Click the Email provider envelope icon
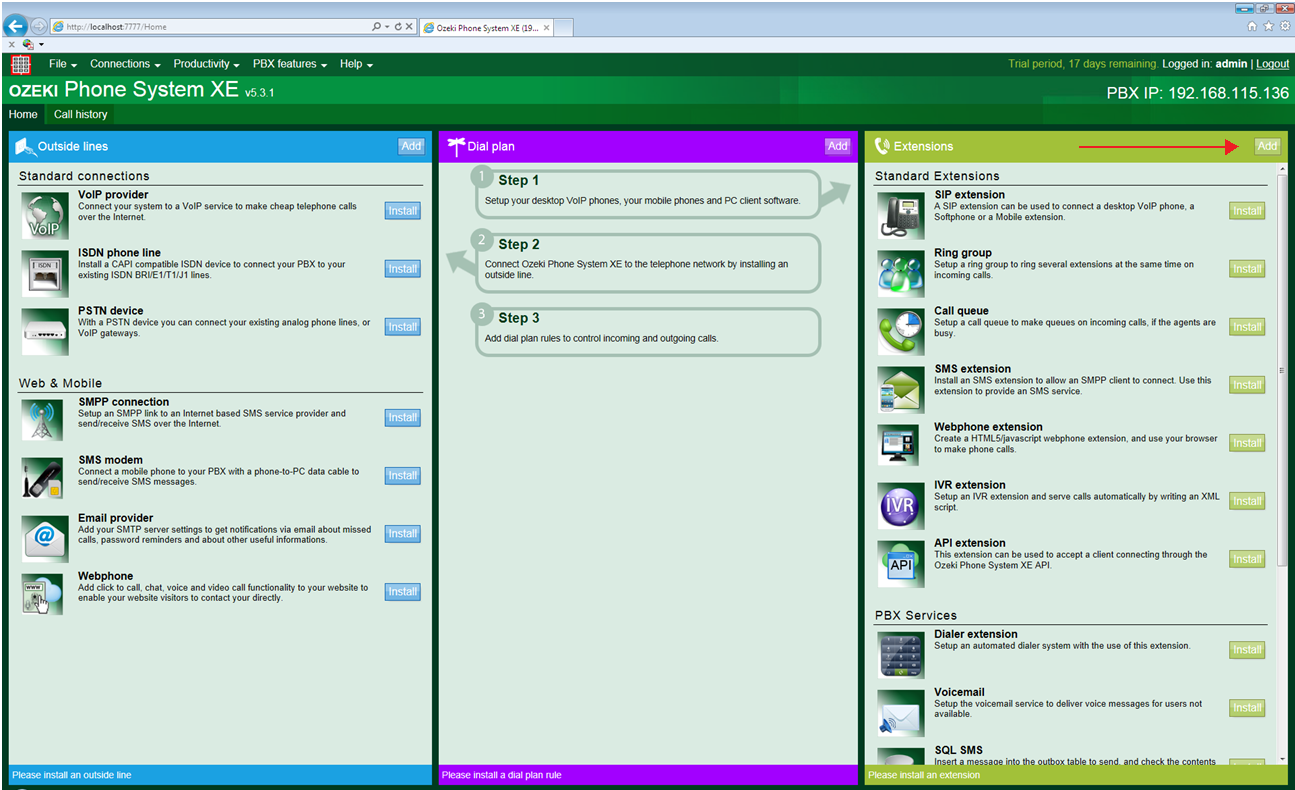 tap(45, 538)
